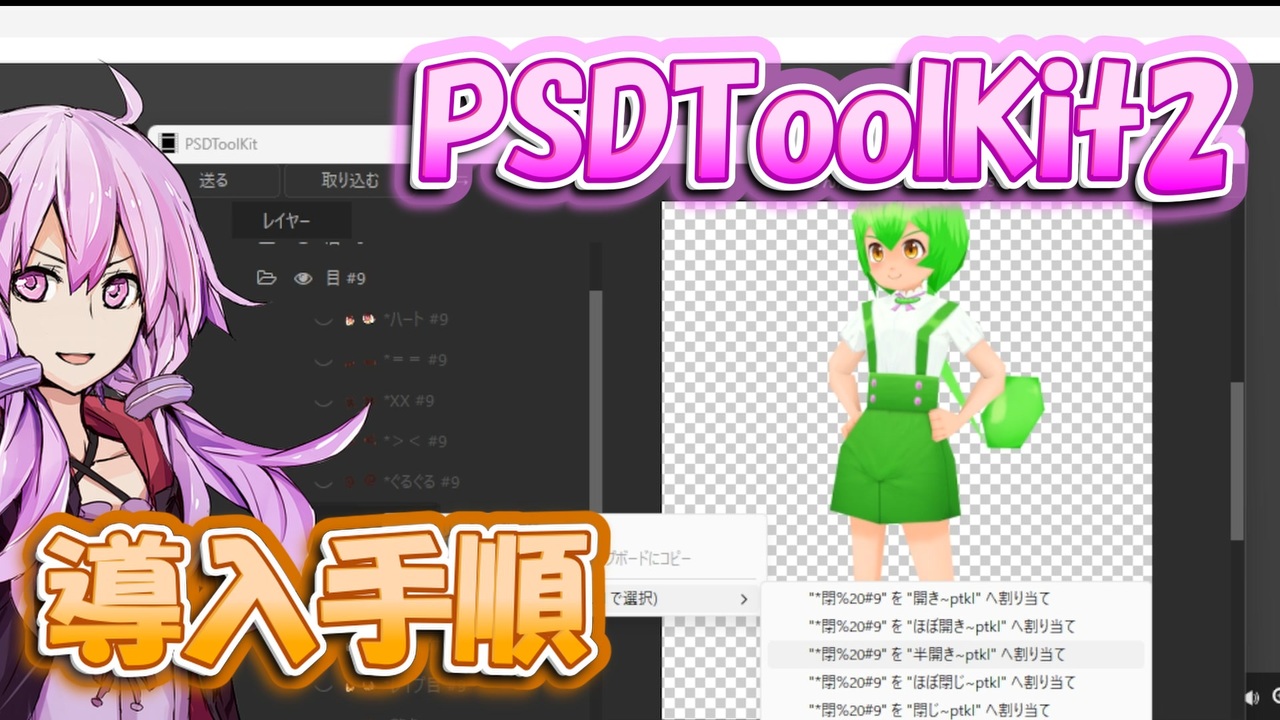Select the *> < #9 layer name
The image size is (1280, 720).
pyautogui.click(x=415, y=441)
